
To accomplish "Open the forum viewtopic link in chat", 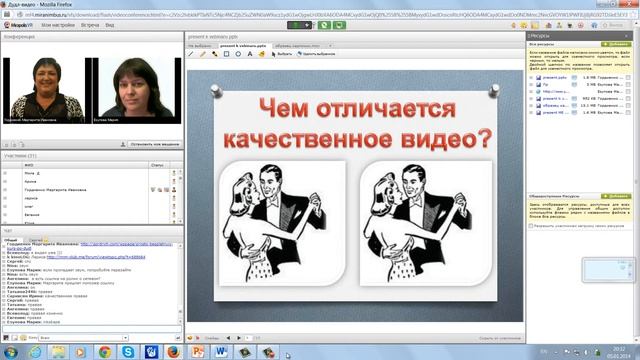I will 96,257.
